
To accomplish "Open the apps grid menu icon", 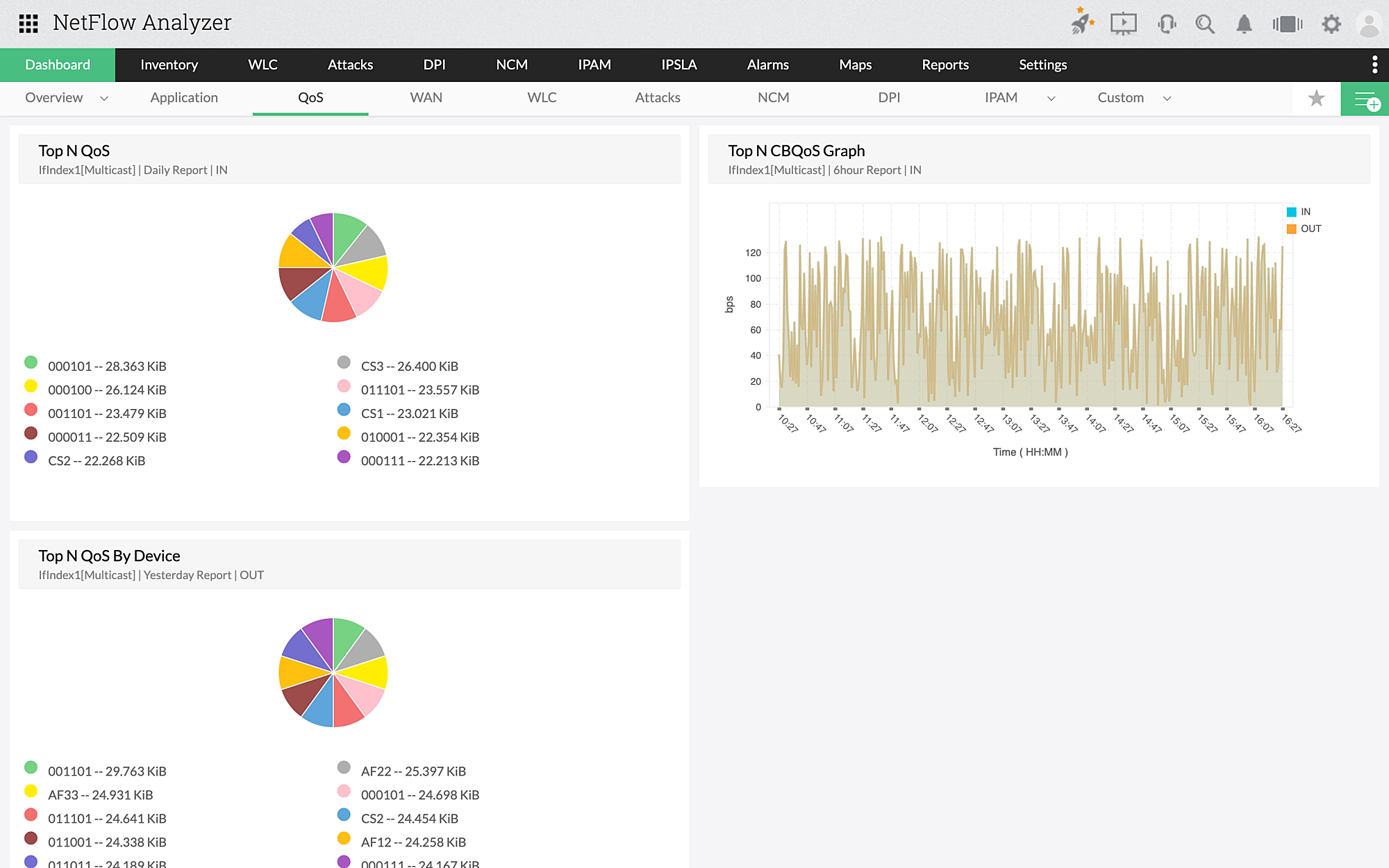I will (28, 24).
